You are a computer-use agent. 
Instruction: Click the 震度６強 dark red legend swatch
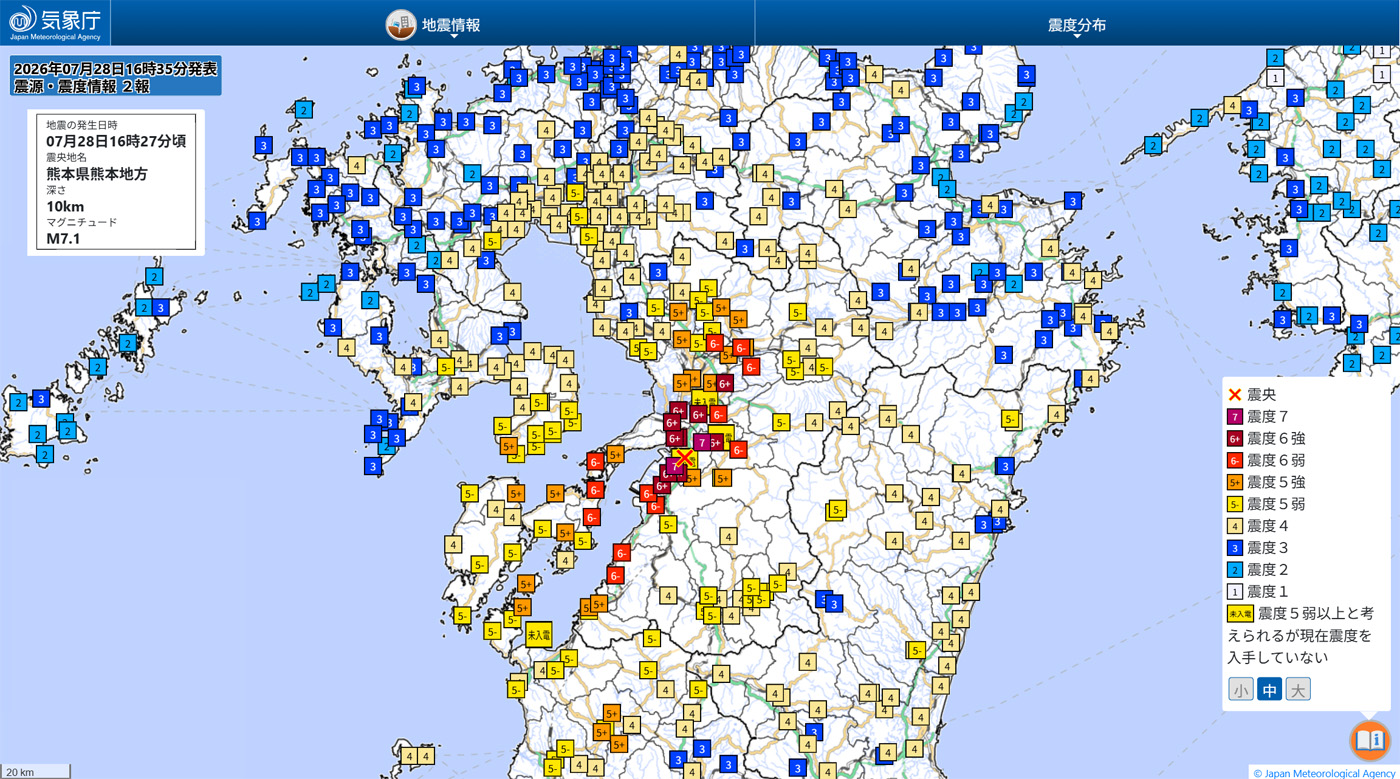click(x=1235, y=439)
